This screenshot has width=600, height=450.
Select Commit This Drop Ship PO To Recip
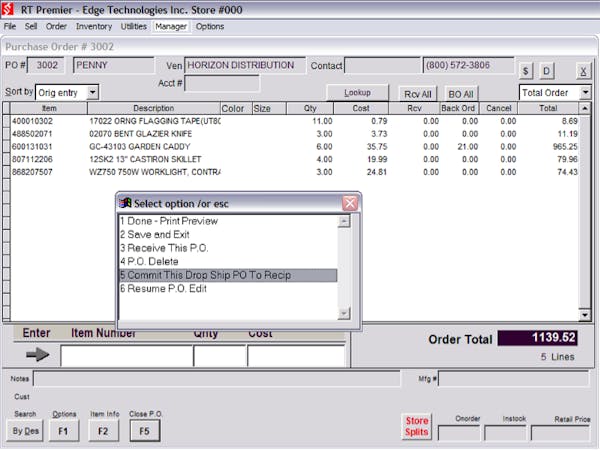pyautogui.click(x=228, y=275)
